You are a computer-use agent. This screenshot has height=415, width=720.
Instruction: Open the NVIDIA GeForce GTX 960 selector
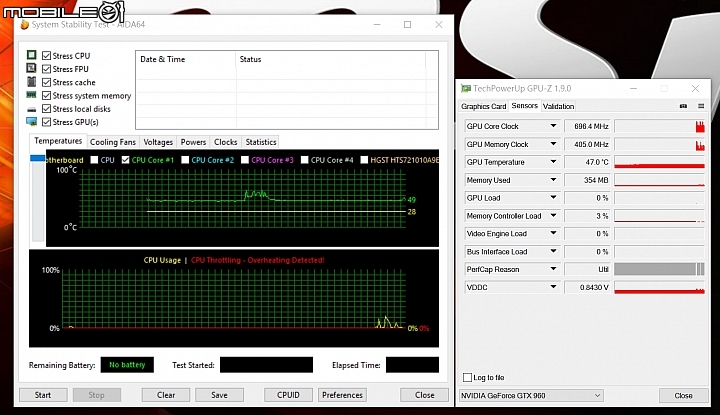[x=531, y=395]
